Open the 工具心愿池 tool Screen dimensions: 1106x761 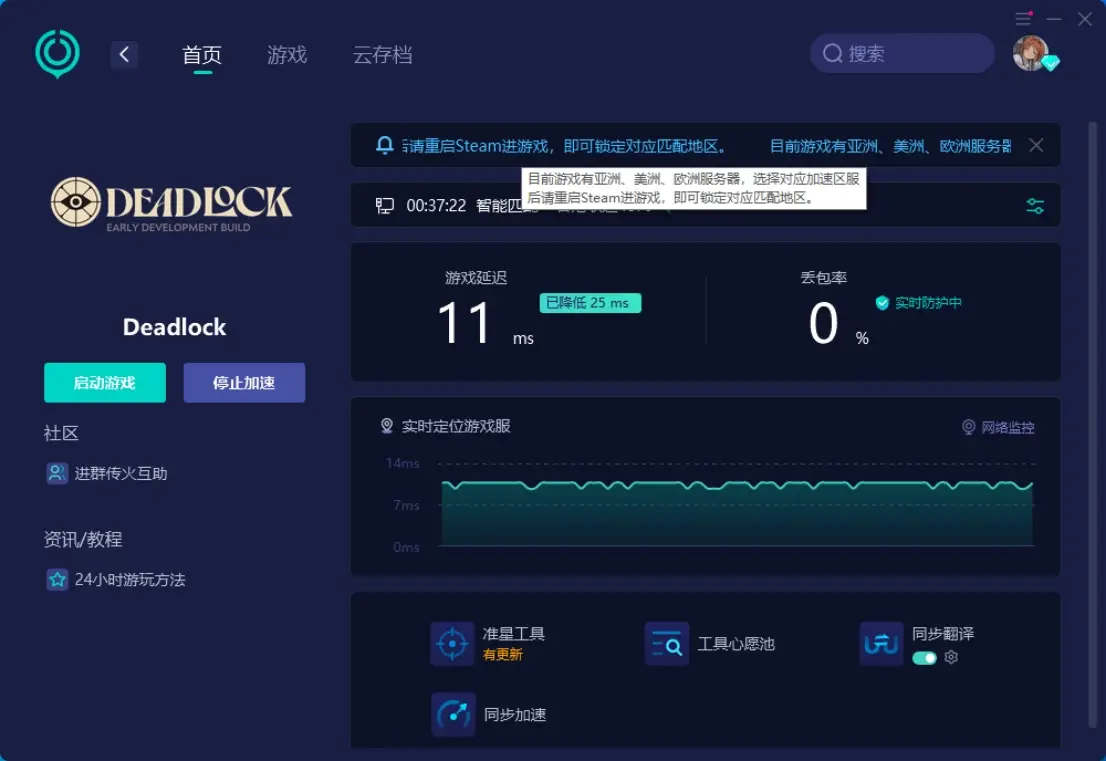[x=709, y=643]
